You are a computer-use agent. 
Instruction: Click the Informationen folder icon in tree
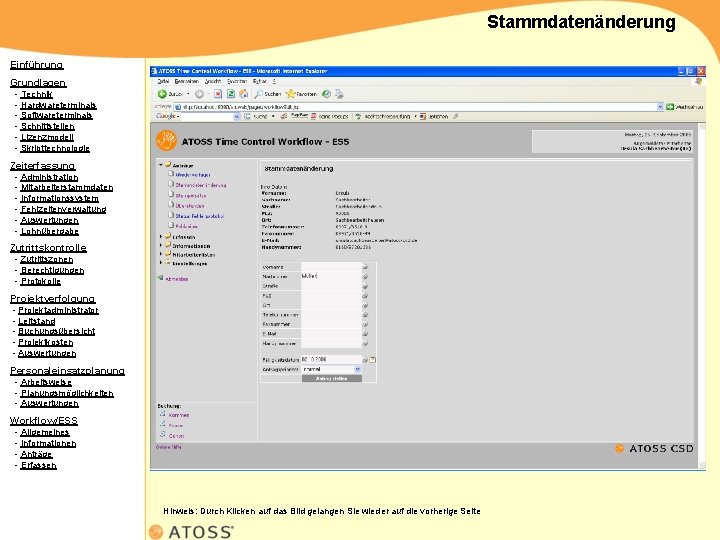pyautogui.click(x=168, y=245)
